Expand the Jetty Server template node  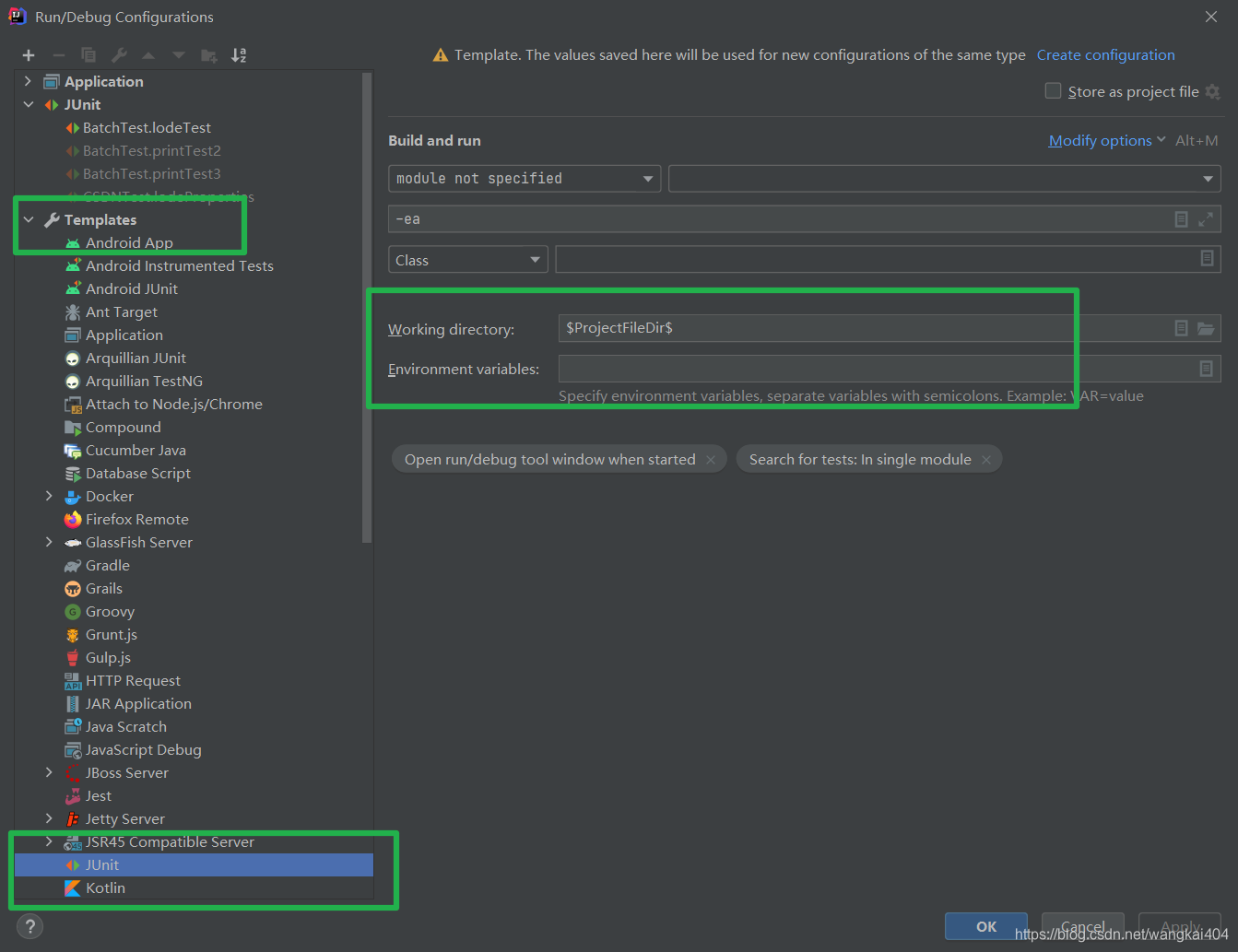click(x=49, y=818)
